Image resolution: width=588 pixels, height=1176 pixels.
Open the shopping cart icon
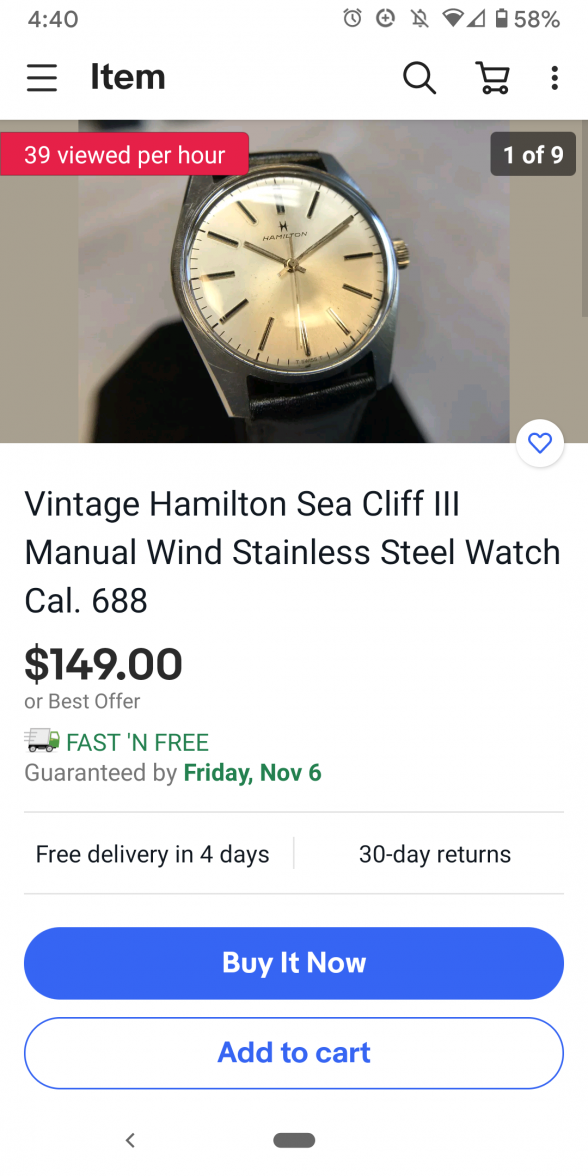[493, 77]
